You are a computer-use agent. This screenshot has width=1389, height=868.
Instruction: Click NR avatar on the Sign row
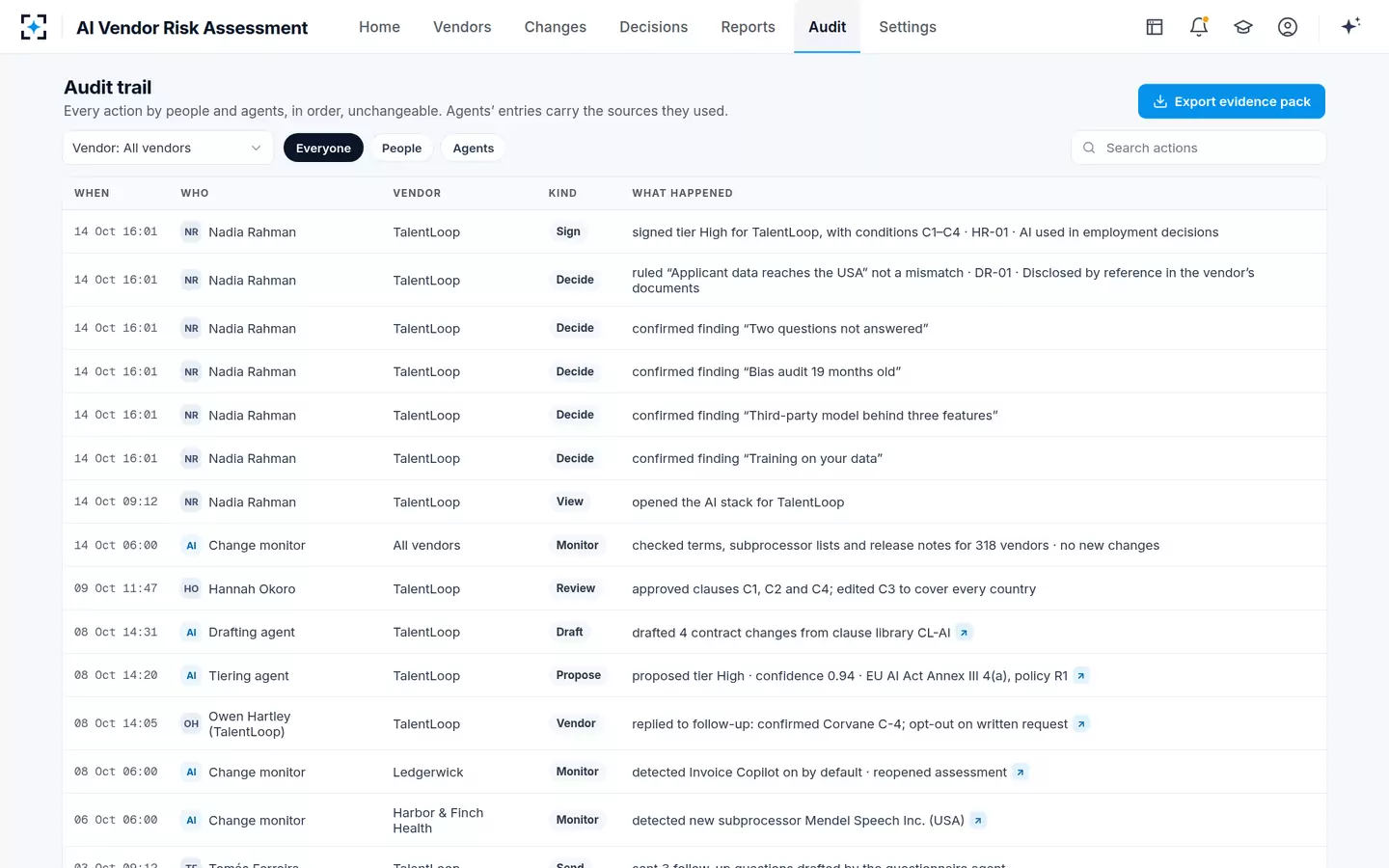[191, 232]
